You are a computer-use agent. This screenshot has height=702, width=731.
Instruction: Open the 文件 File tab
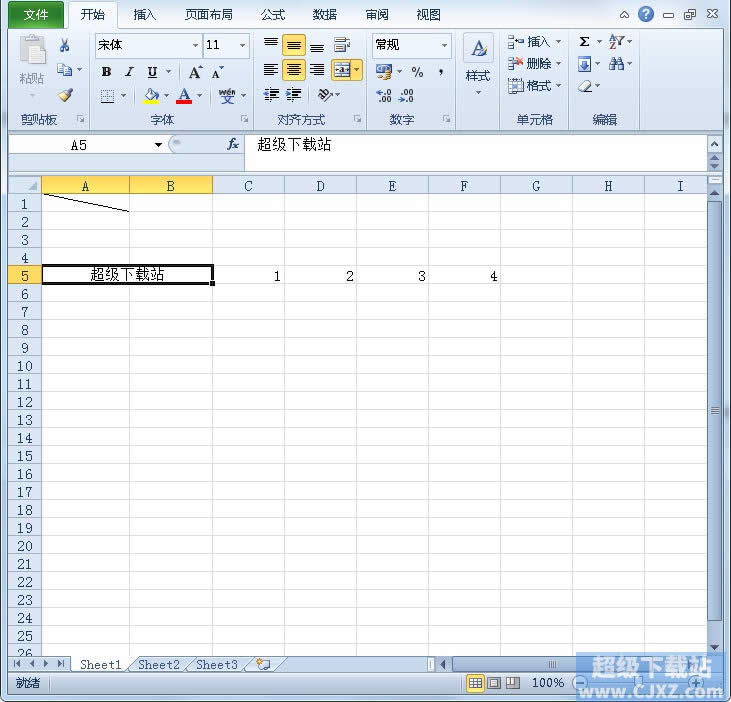tap(36, 15)
